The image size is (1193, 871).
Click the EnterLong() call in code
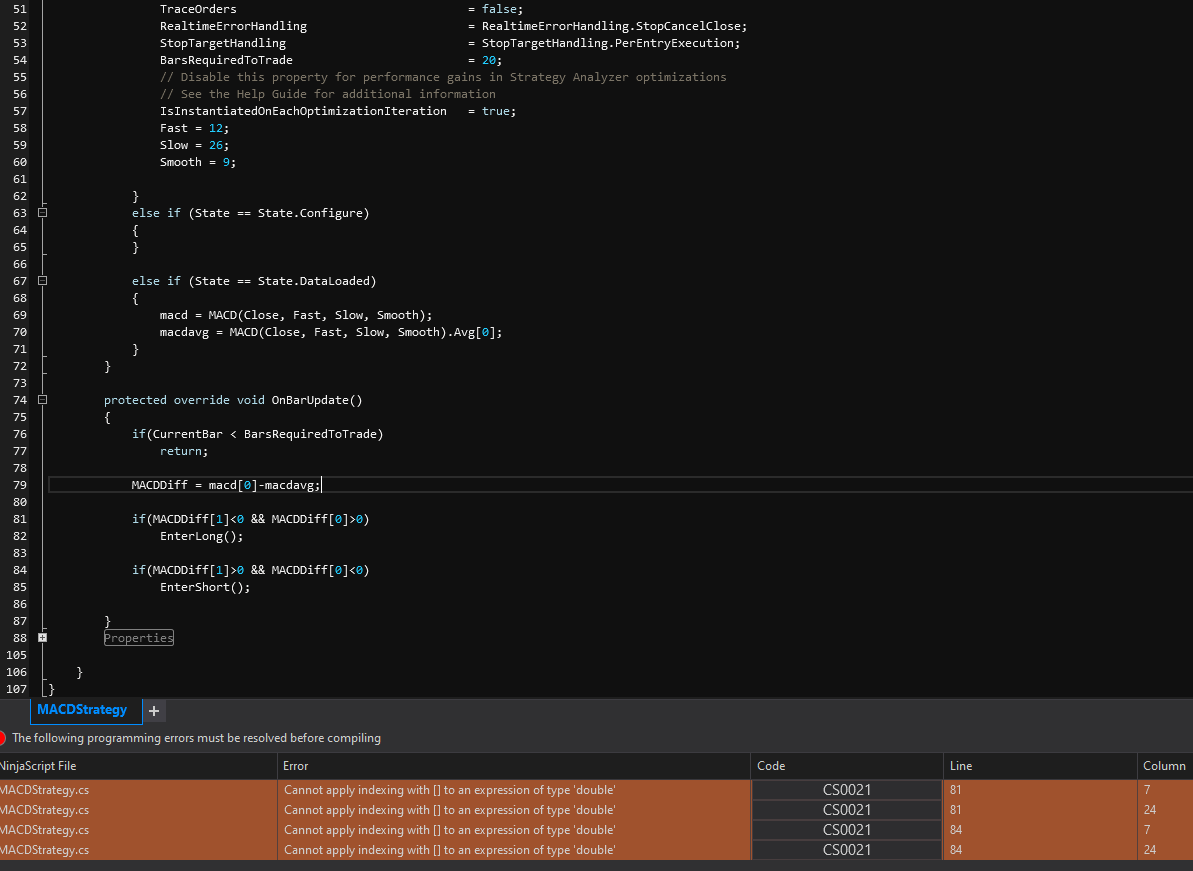201,536
